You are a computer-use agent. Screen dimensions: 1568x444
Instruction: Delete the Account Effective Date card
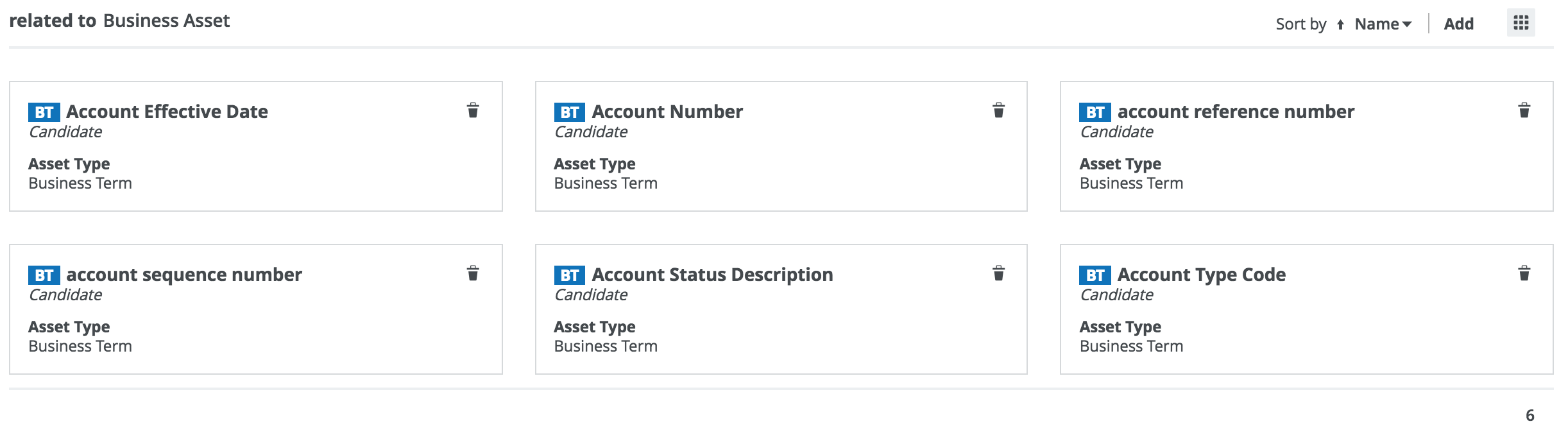tap(473, 110)
